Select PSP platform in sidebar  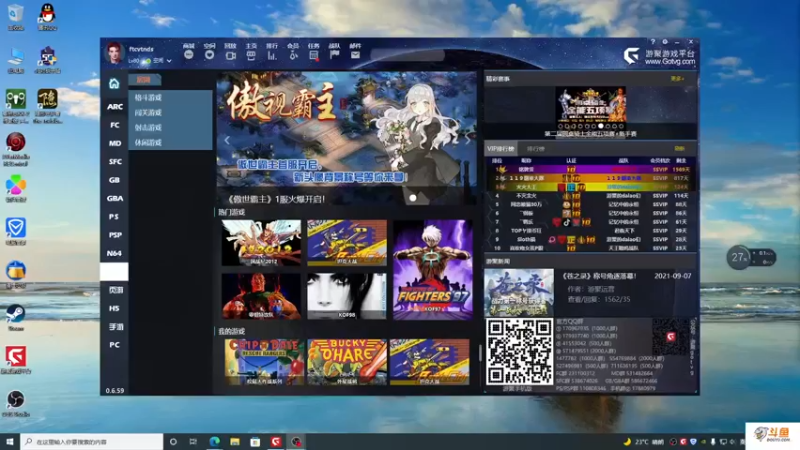(x=115, y=235)
